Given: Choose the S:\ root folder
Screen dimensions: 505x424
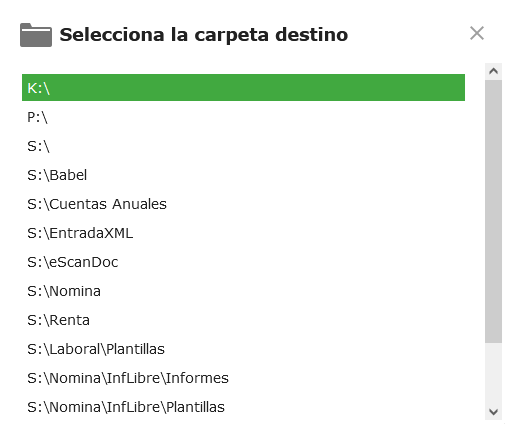Looking at the screenshot, I should point(243,146).
